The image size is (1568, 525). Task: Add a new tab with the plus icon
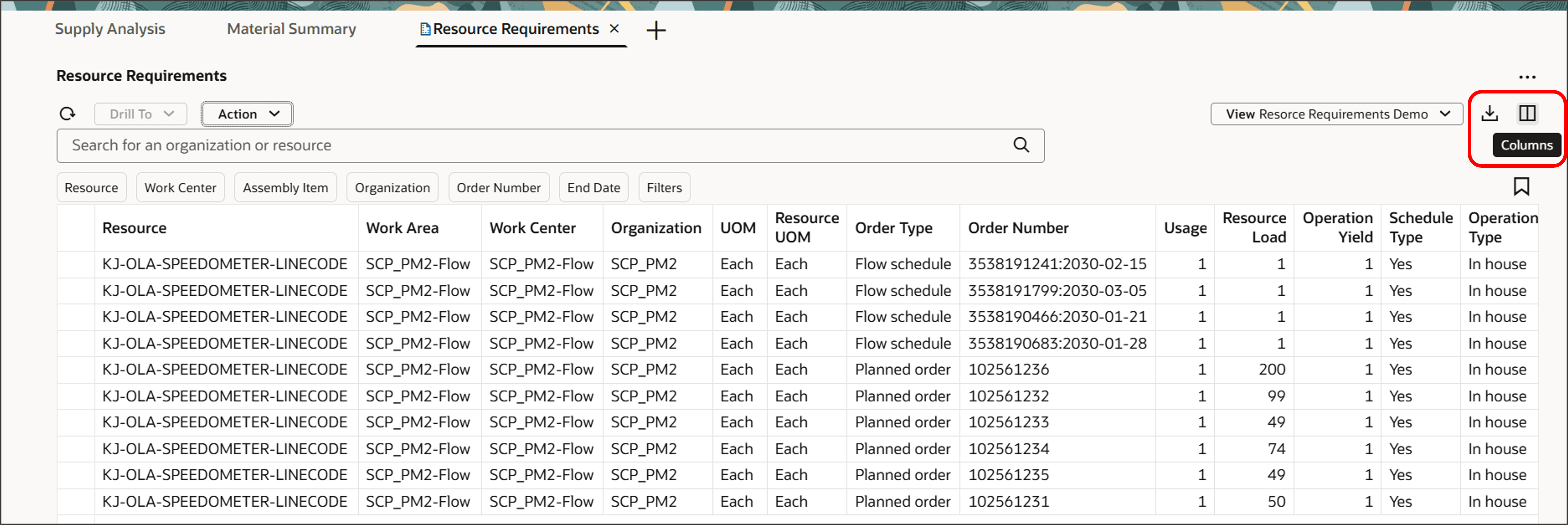[x=656, y=30]
